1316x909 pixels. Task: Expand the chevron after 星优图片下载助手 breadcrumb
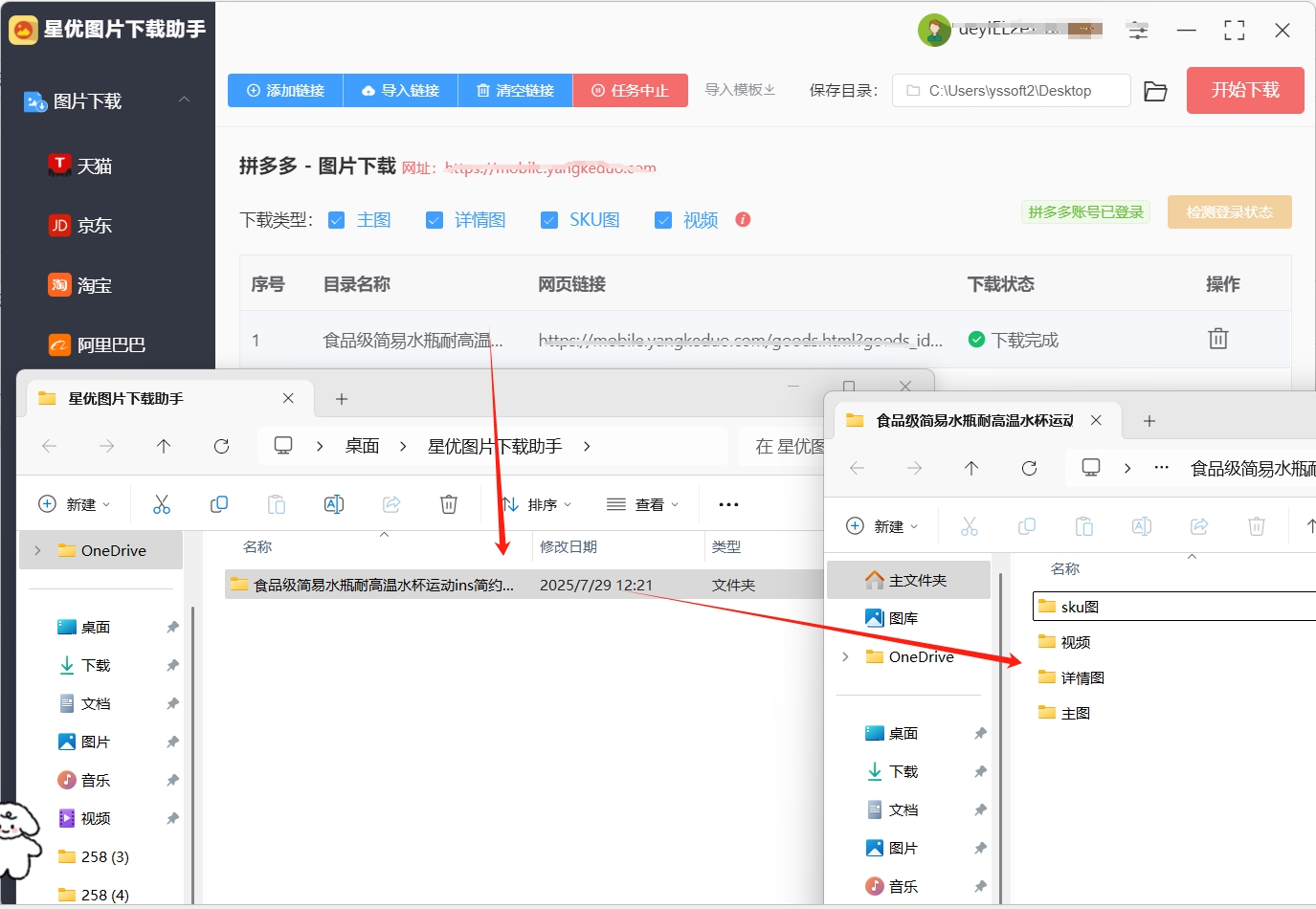(587, 446)
